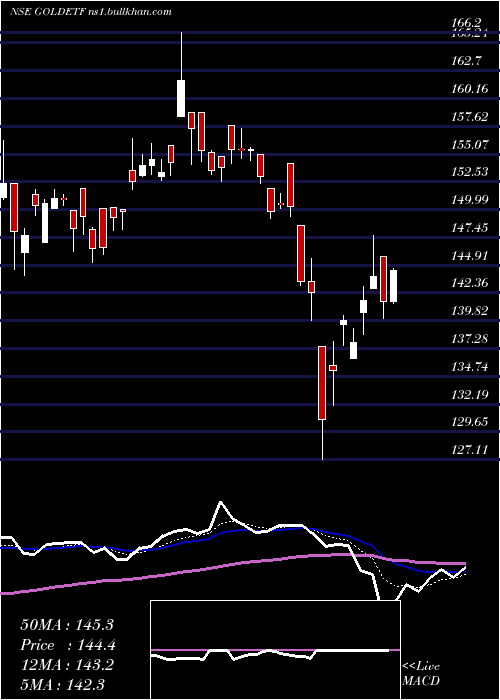Select the 142.36 price axis label

[470, 283]
